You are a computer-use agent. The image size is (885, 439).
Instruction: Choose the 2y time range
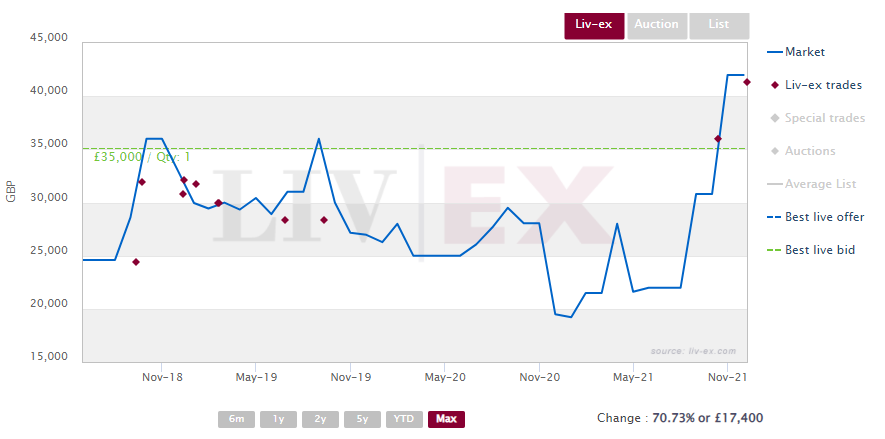coord(320,419)
